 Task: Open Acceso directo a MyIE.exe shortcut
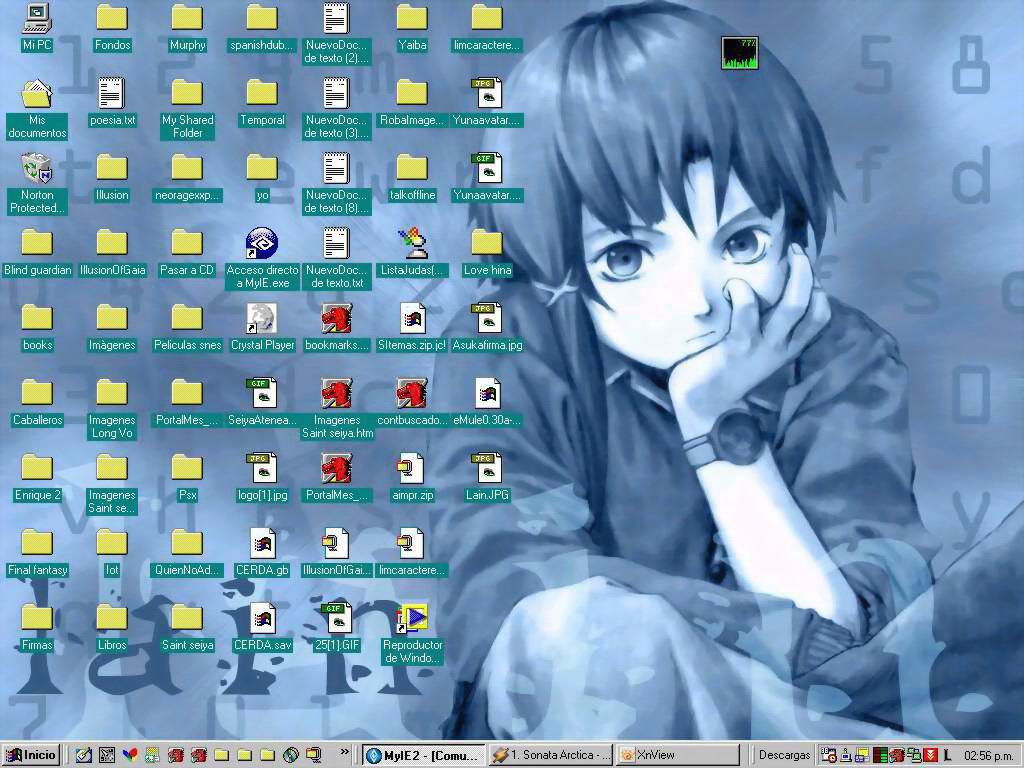[262, 244]
